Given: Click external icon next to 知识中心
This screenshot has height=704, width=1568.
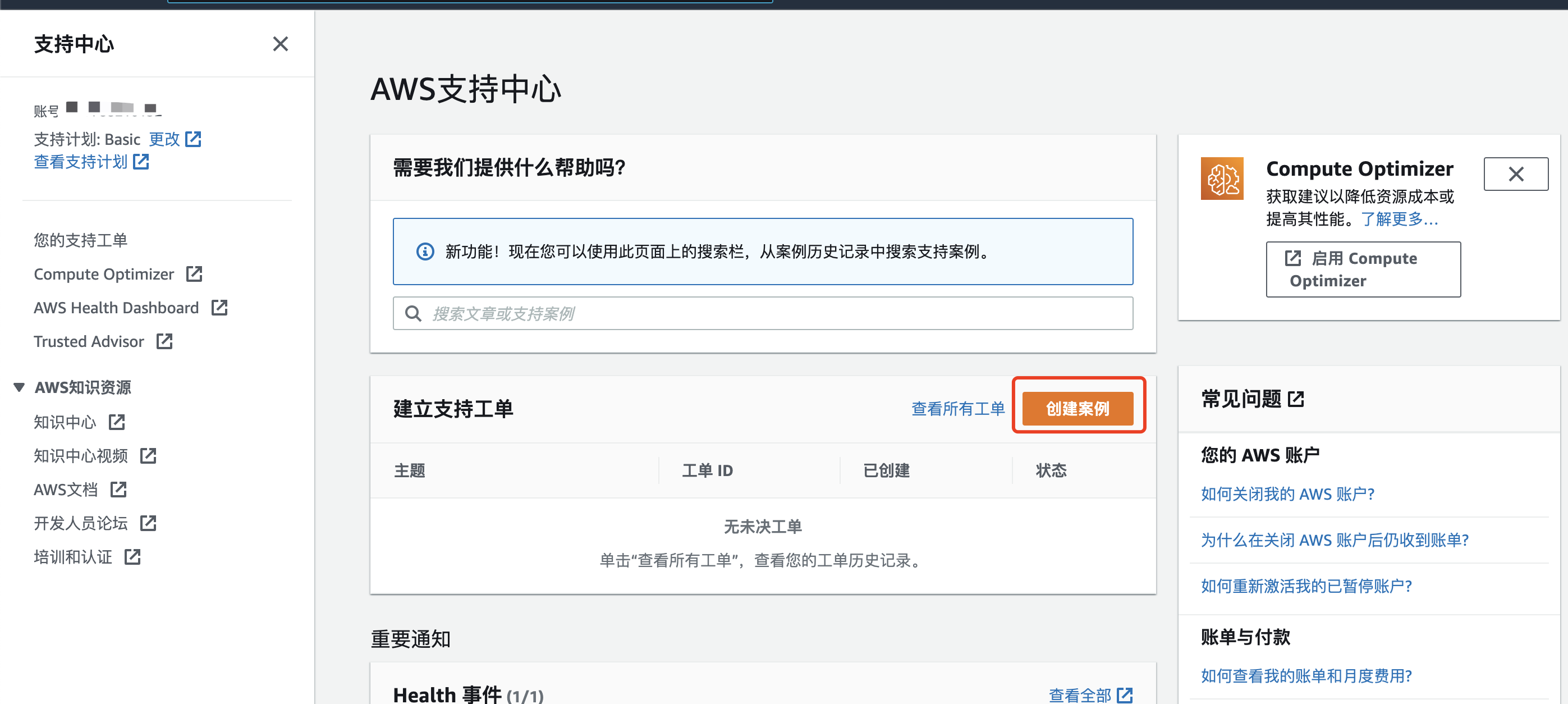Looking at the screenshot, I should 116,422.
